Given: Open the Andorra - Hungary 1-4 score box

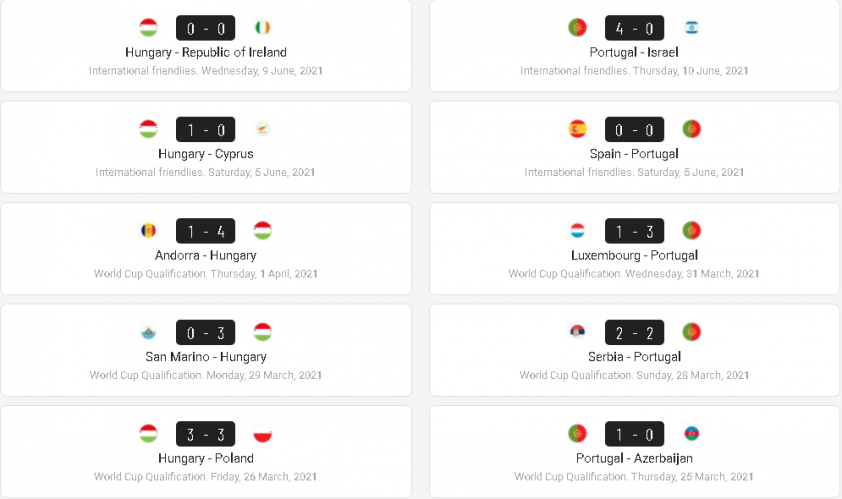Looking at the screenshot, I should pos(206,231).
